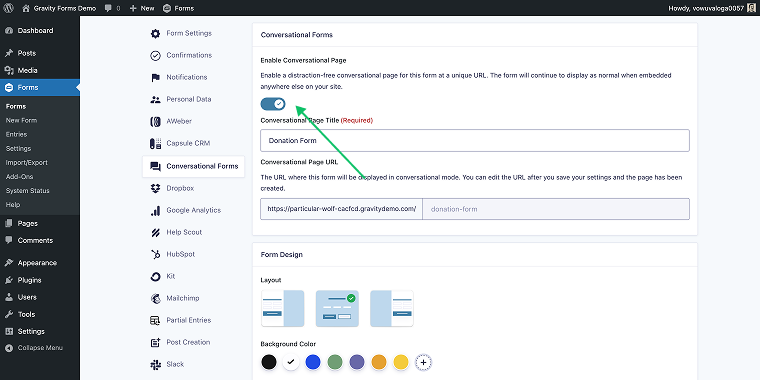The image size is (760, 380).
Task: Click the Conversational Page Title input field
Action: (x=475, y=141)
